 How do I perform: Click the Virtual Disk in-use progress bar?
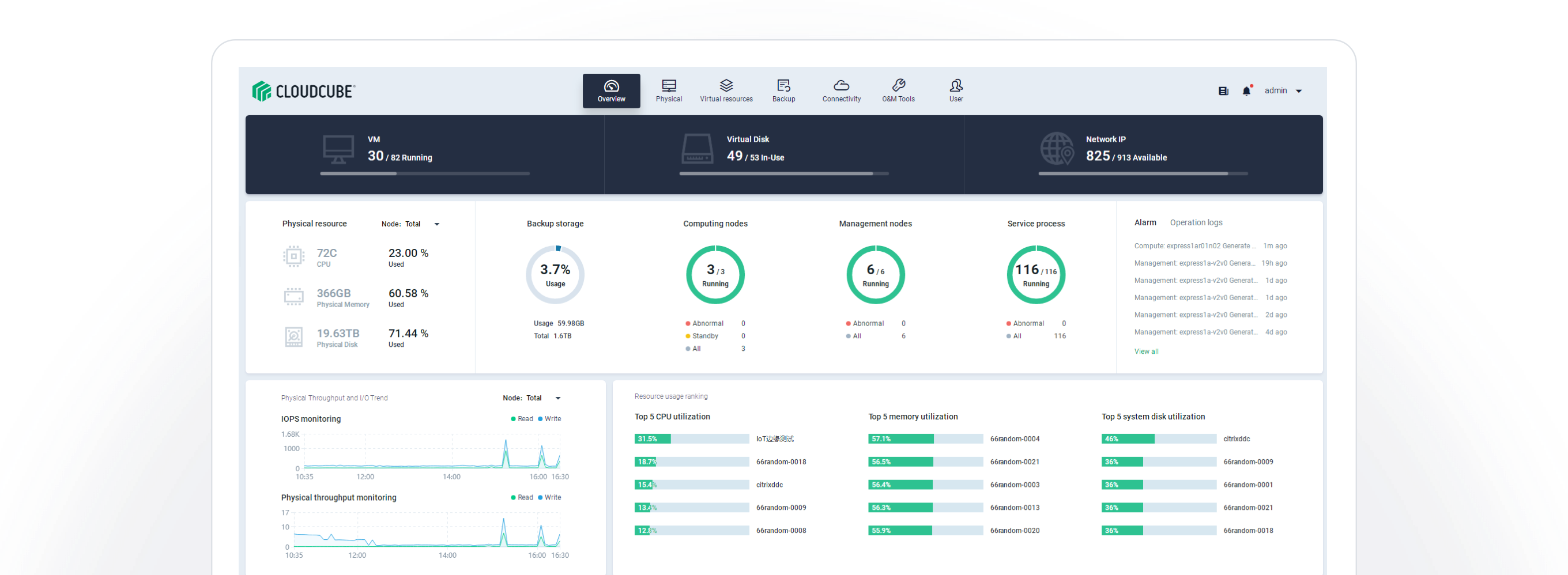coord(784,173)
